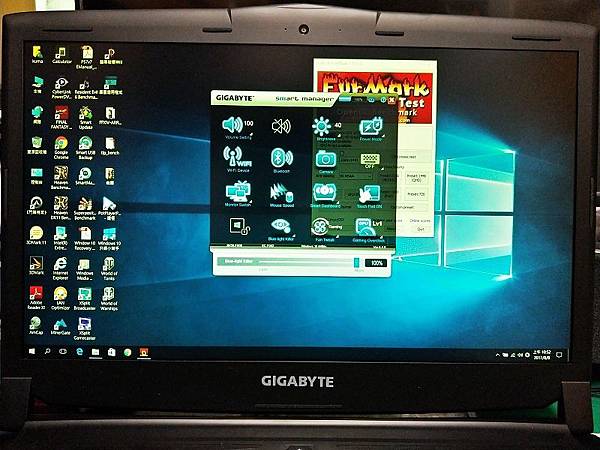This screenshot has height=450, width=600.
Task: Toggle the keyboard backlight OFF icon
Action: pos(370,161)
